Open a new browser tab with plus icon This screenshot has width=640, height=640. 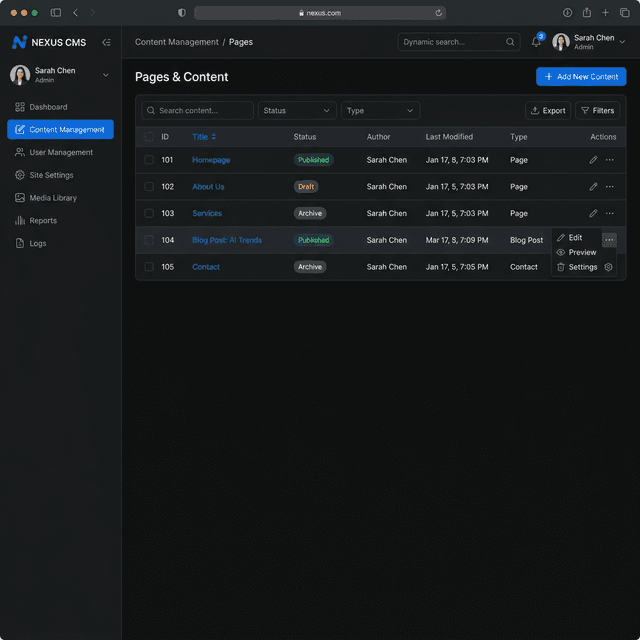click(605, 13)
